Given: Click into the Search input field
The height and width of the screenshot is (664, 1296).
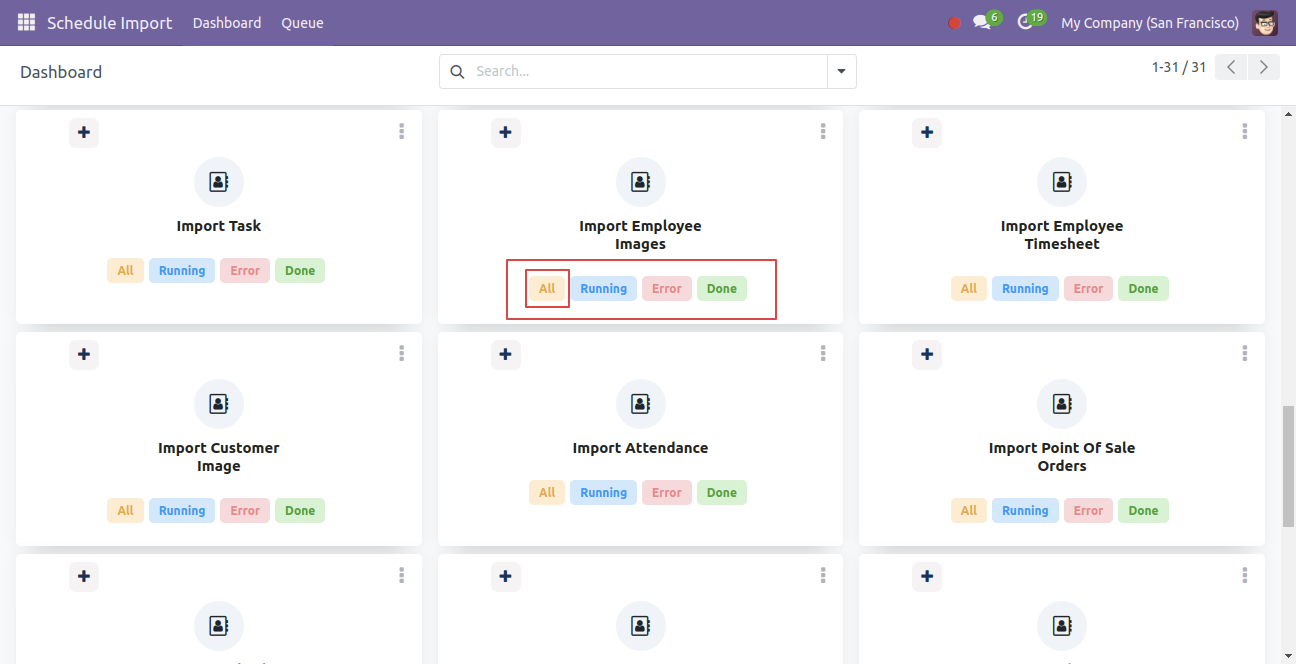Looking at the screenshot, I should 648,71.
